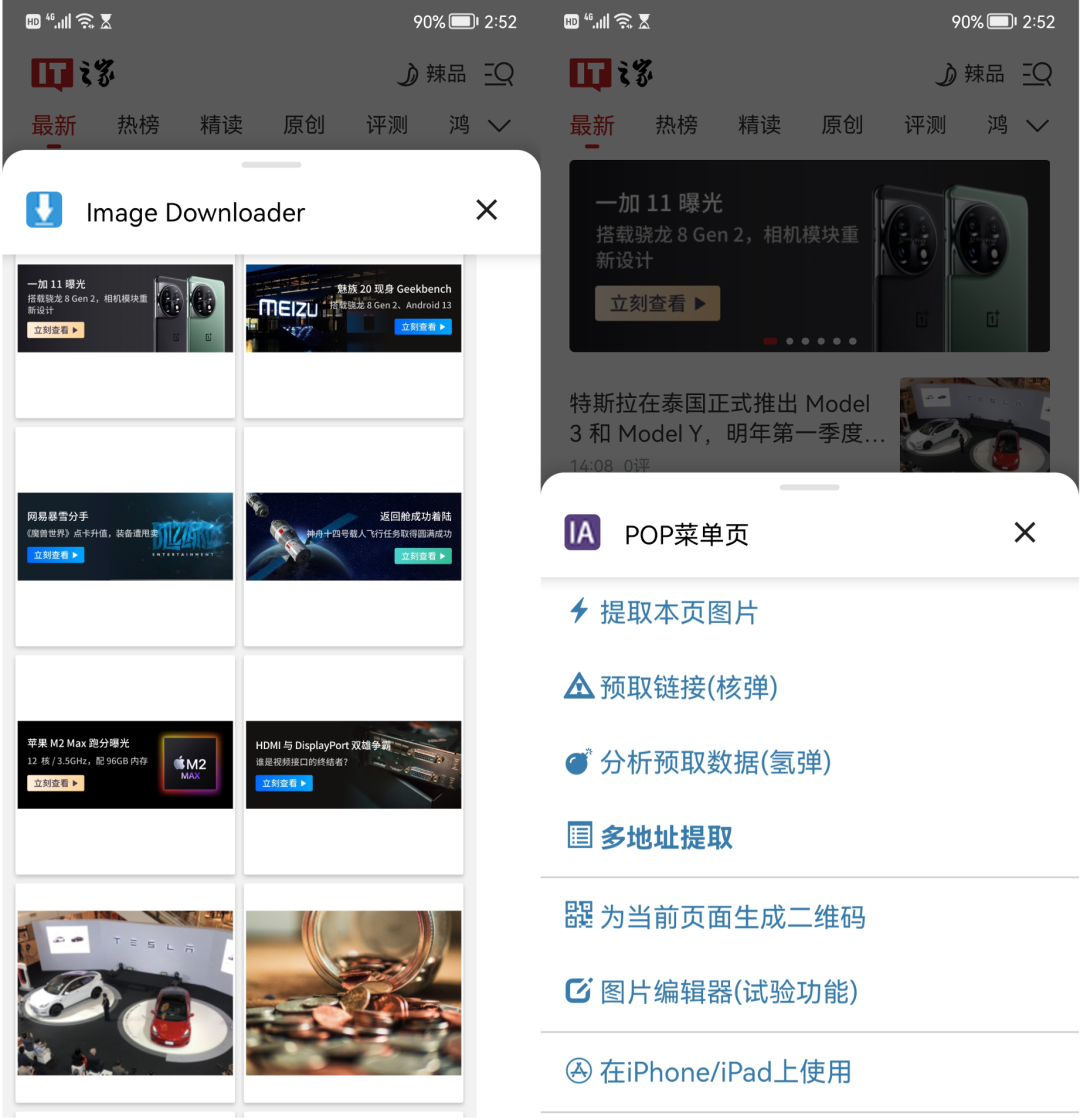Close the POP菜单页 panel
The image size is (1080, 1120).
1024,532
